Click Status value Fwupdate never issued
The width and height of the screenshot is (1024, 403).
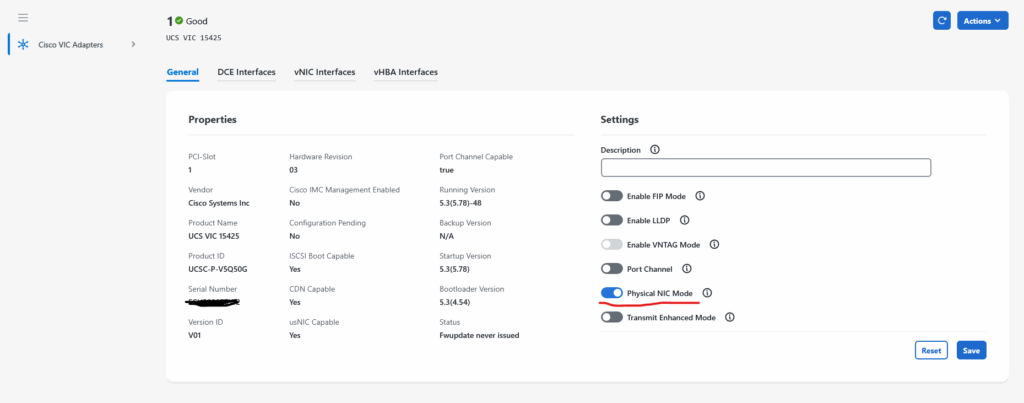(479, 335)
